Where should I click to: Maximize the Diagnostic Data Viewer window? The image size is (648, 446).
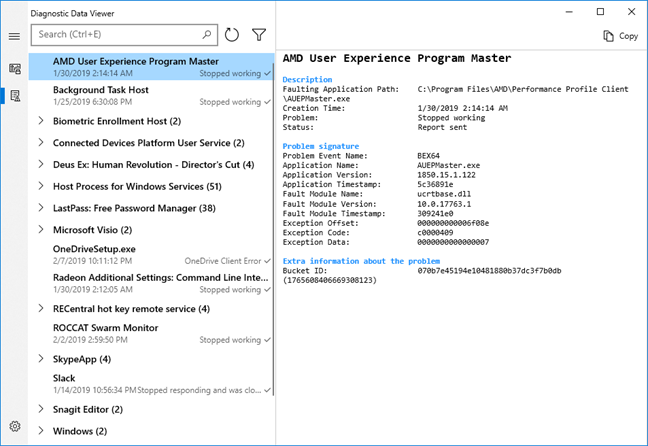pos(600,12)
